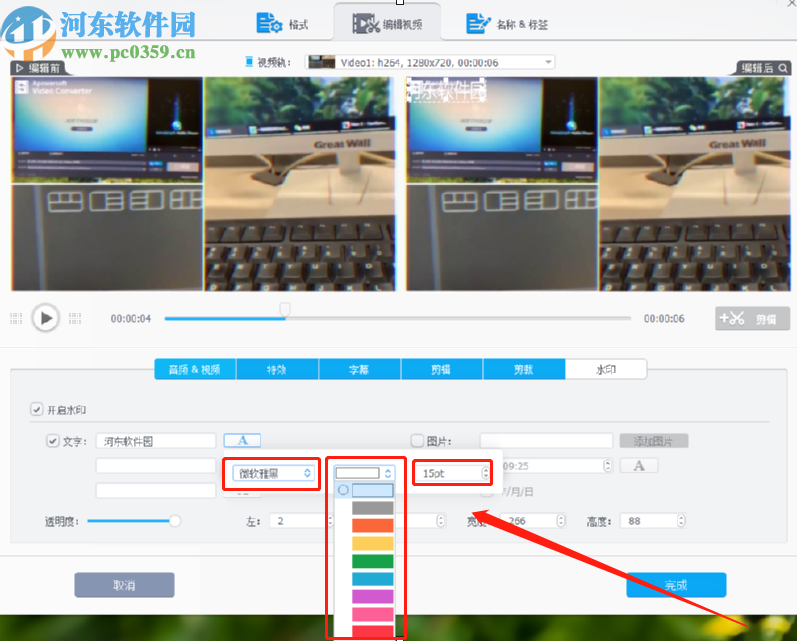Click the second watermark text line field
The height and width of the screenshot is (641, 797).
coord(156,466)
